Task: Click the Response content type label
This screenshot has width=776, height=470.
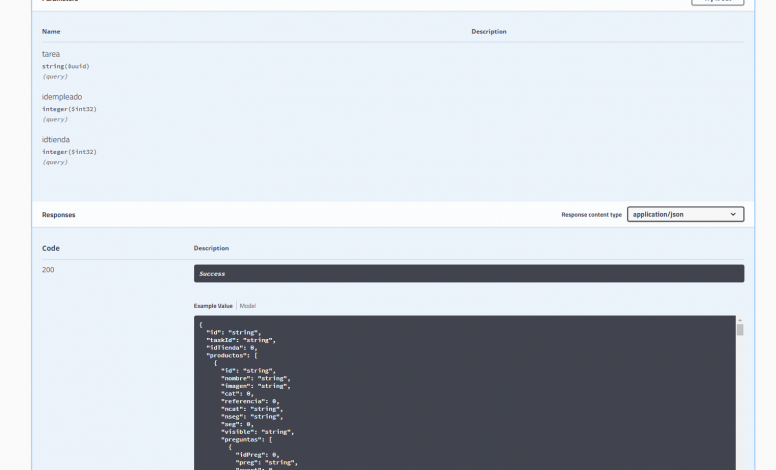Action: 591,214
